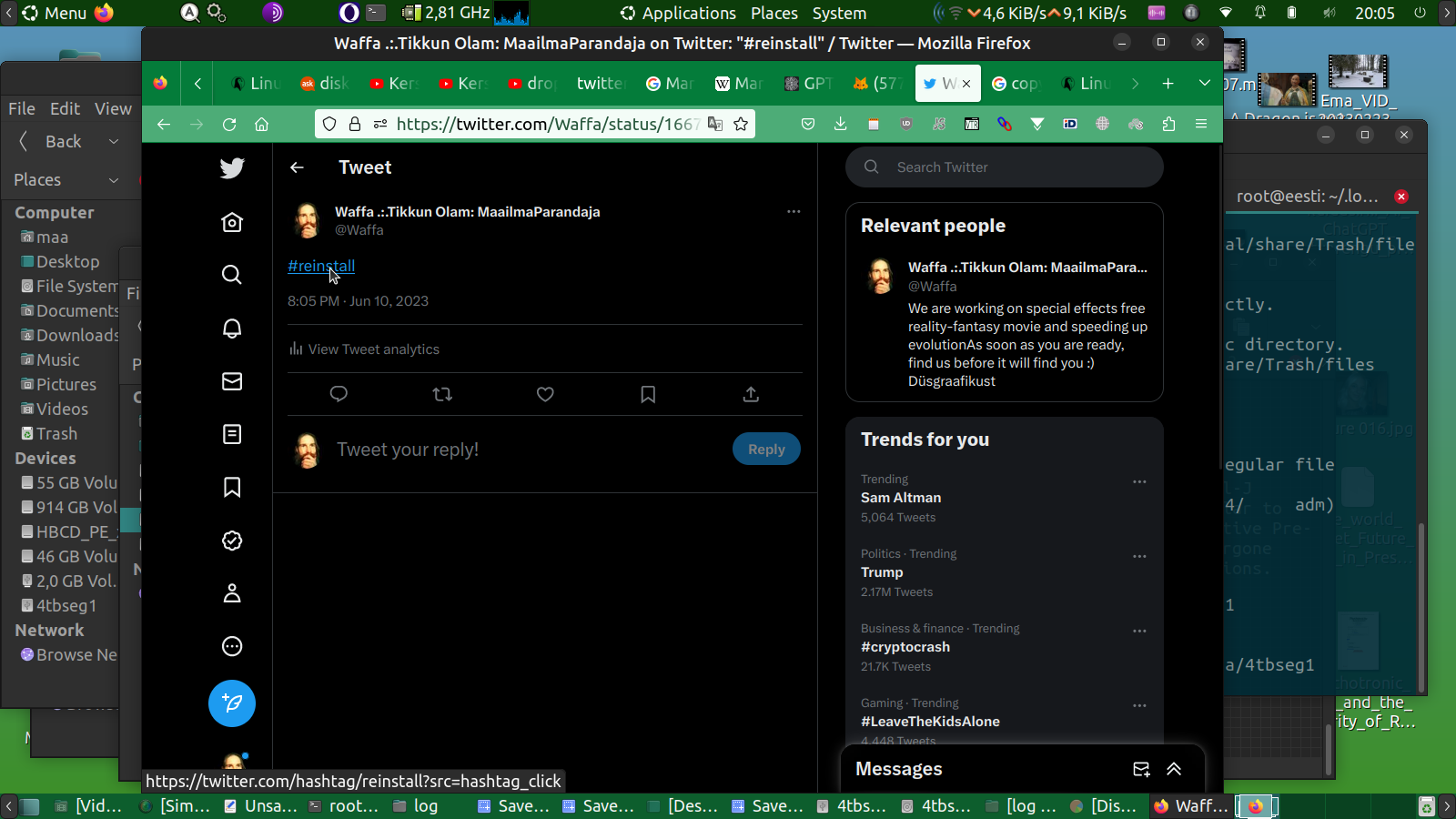Open options for #LeaveTheKidsAlone trend
The image size is (1456, 819).
(x=1139, y=705)
